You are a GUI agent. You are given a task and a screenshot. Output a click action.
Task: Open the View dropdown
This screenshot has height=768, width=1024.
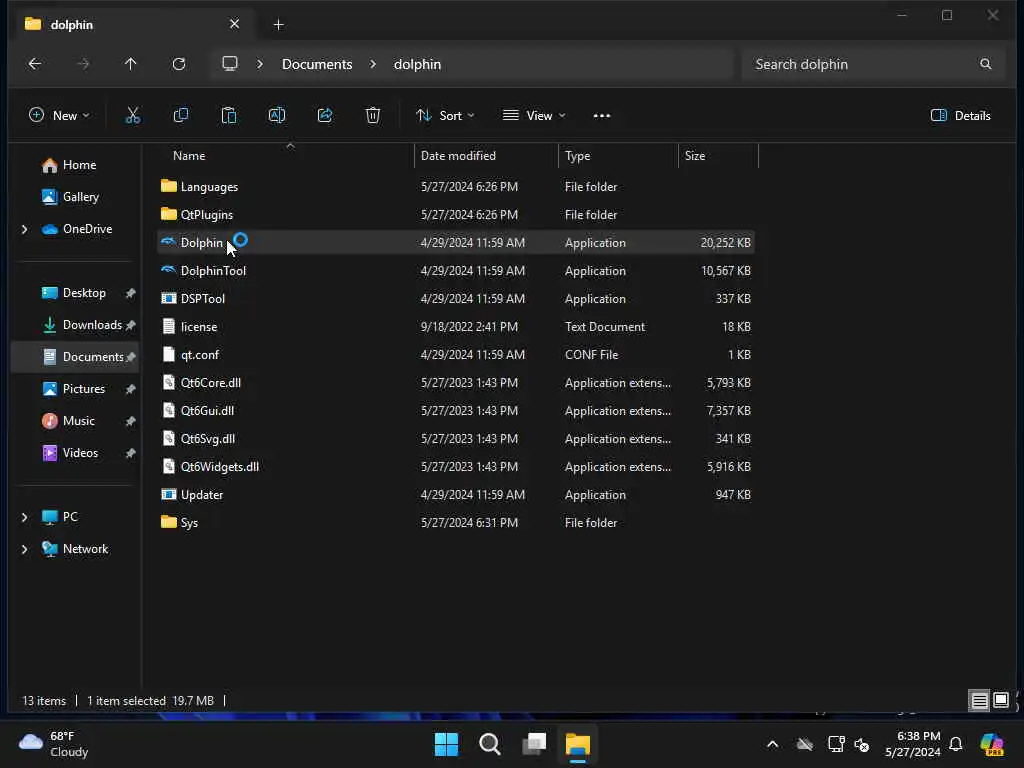click(x=534, y=116)
